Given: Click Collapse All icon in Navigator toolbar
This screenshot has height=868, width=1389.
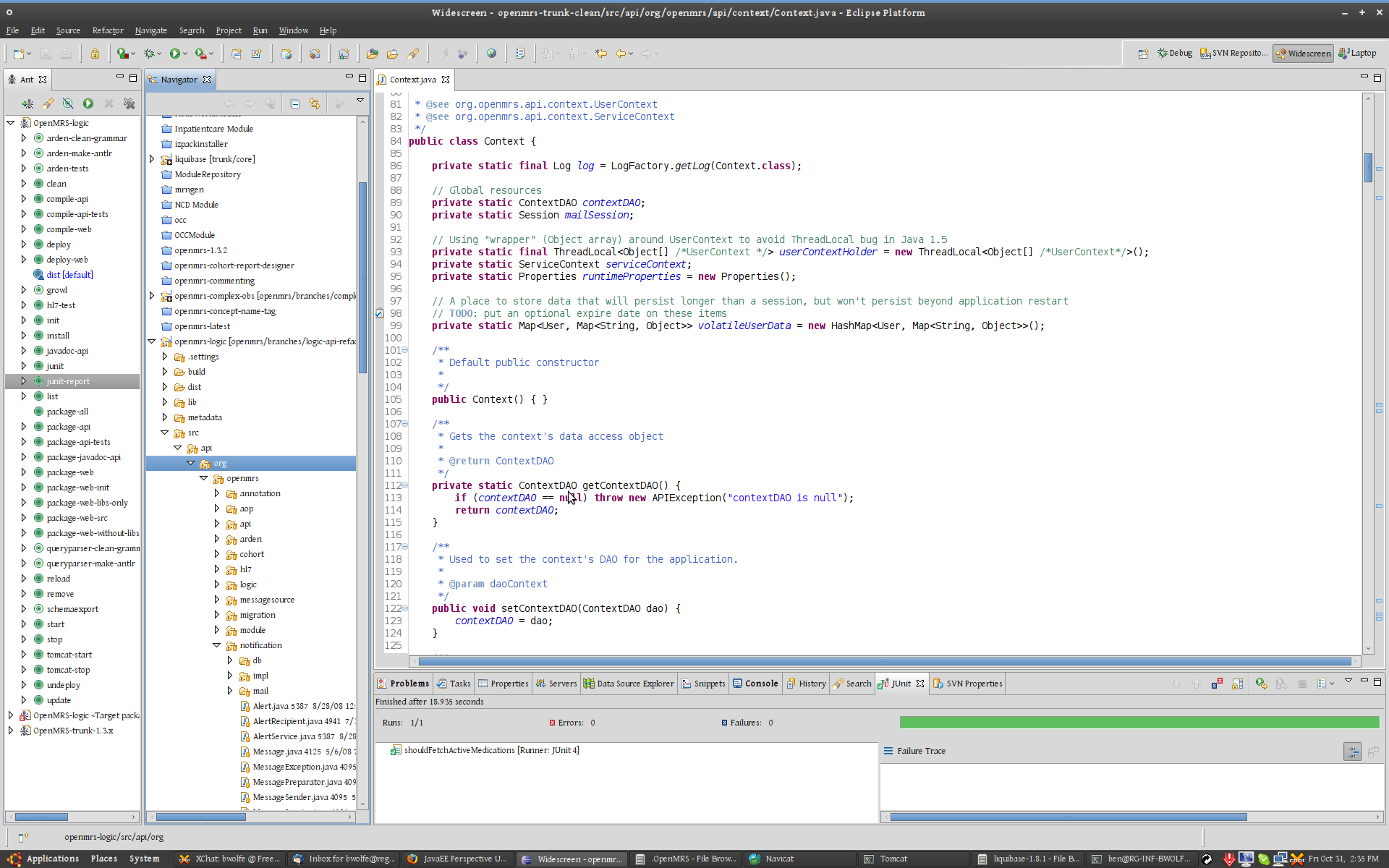Looking at the screenshot, I should (294, 104).
